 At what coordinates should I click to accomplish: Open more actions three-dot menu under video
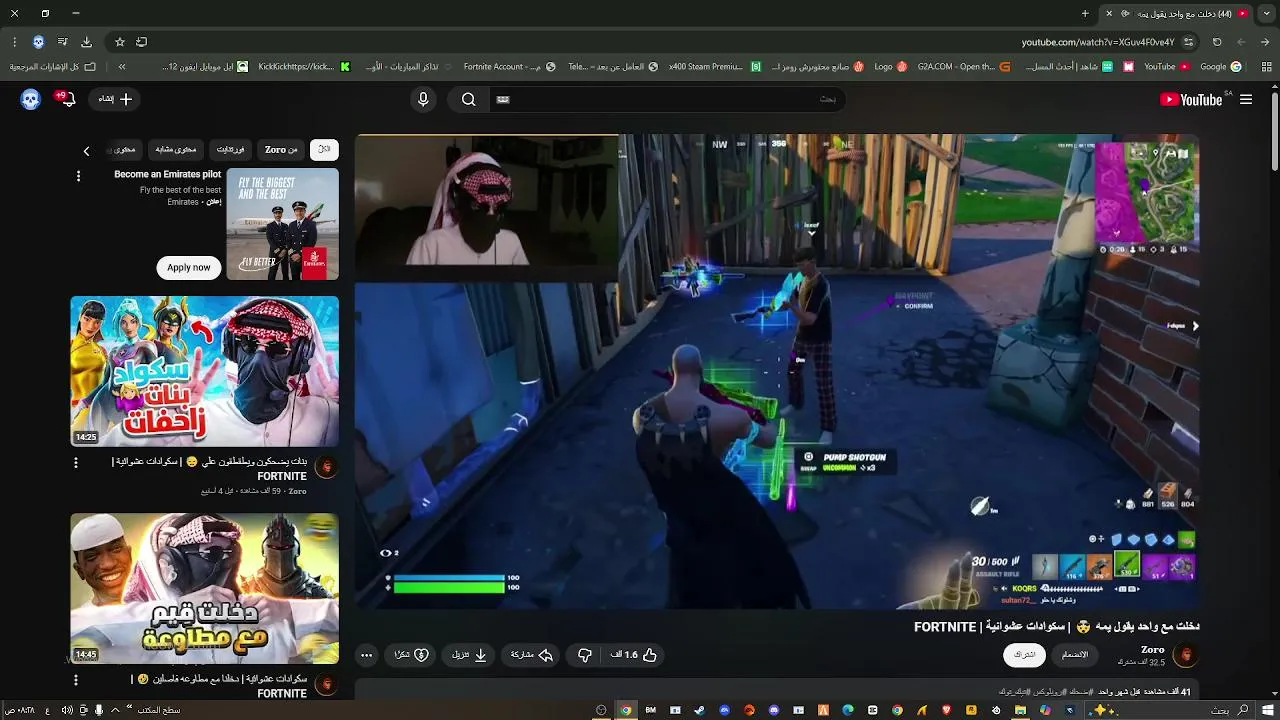[366, 655]
